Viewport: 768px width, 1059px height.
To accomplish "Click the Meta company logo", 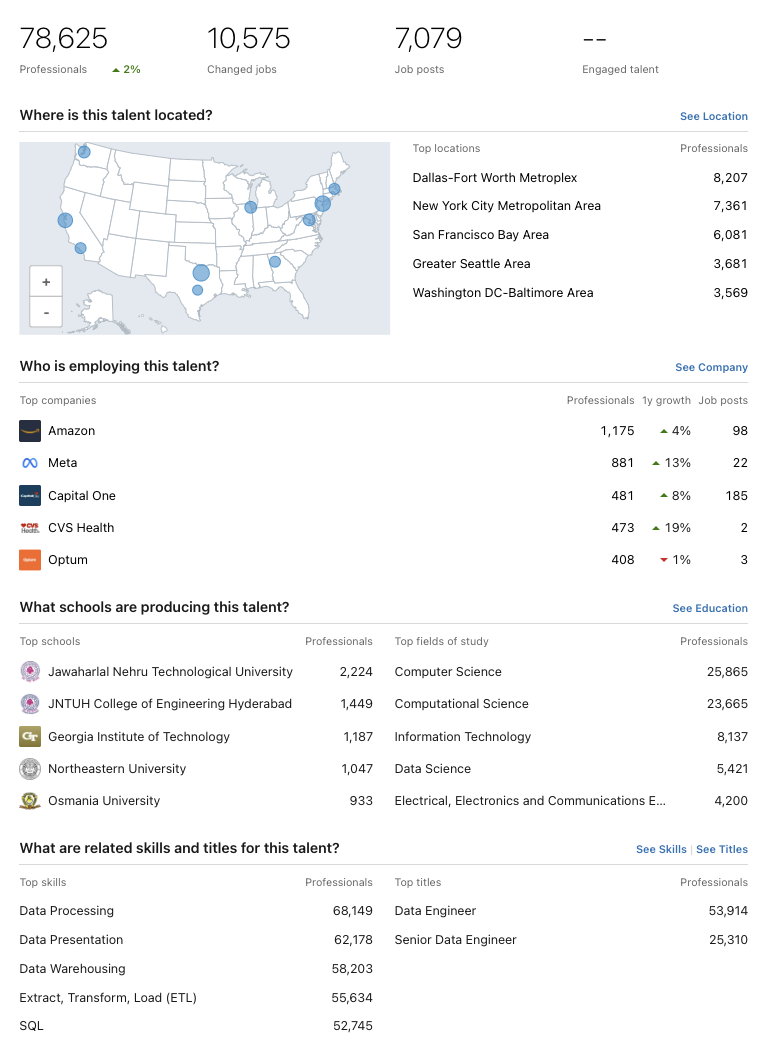I will point(30,463).
